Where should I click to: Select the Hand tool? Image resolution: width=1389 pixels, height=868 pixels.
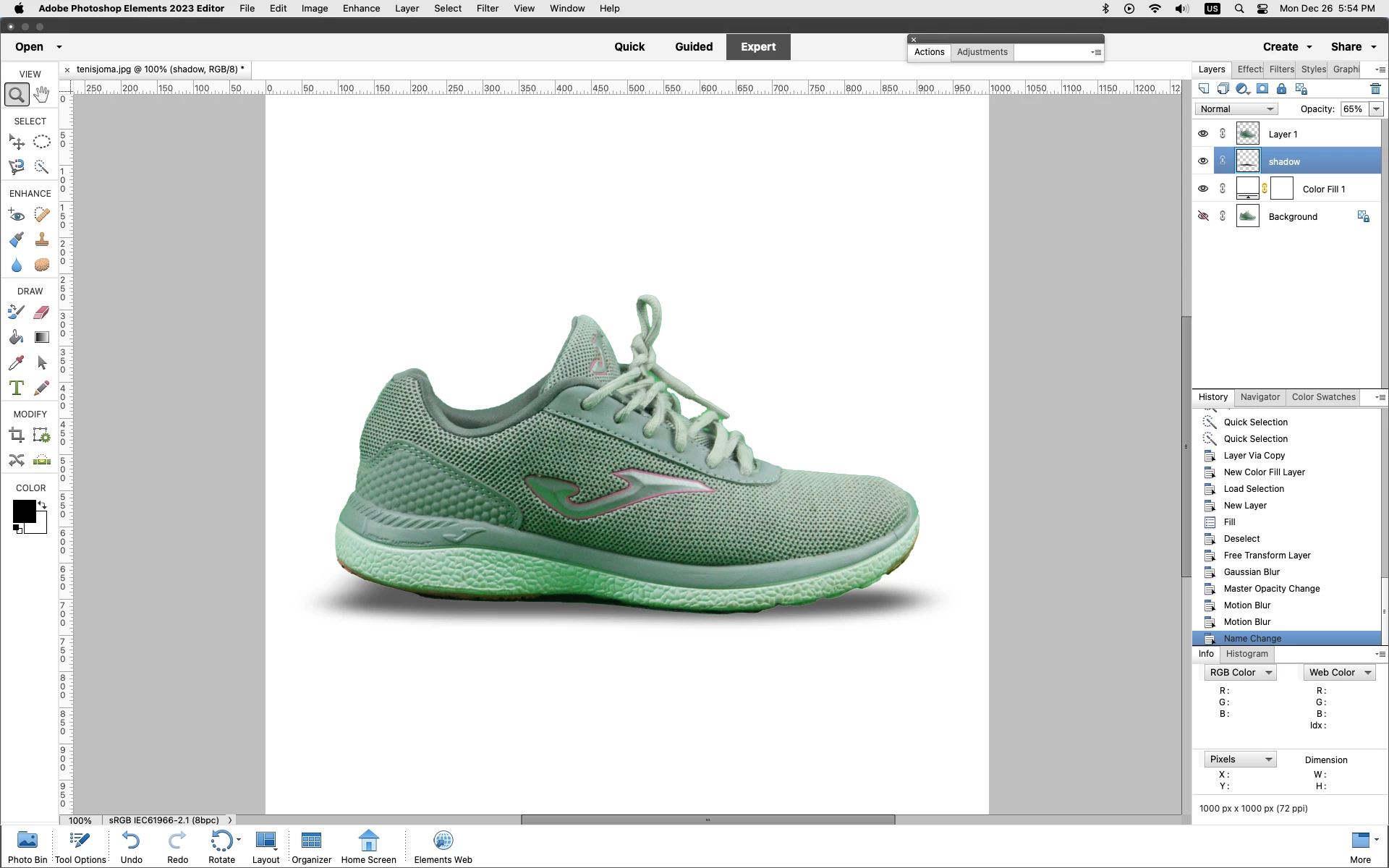pos(42,95)
